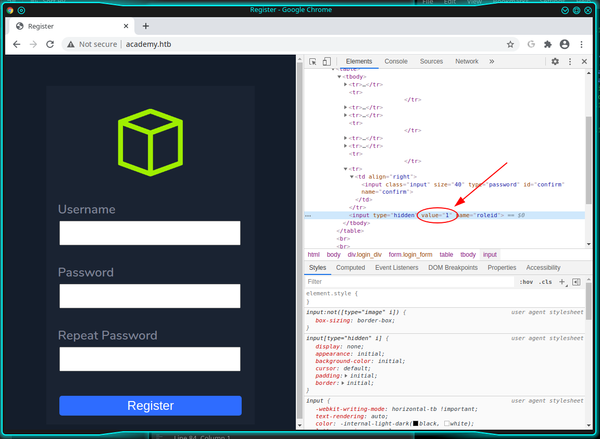Viewport: 600px width, 439px height.
Task: Open DevTools settings gear
Action: [x=555, y=61]
